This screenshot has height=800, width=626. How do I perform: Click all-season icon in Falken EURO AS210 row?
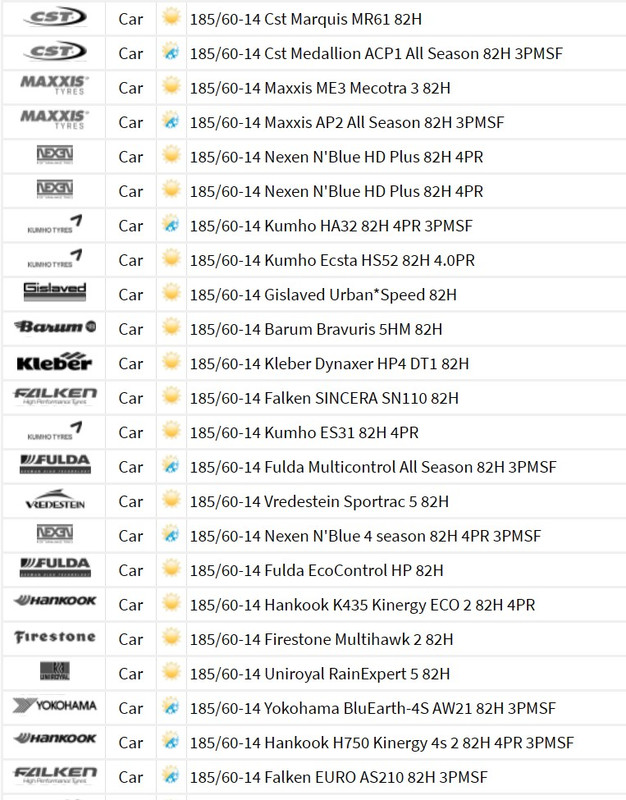171,775
